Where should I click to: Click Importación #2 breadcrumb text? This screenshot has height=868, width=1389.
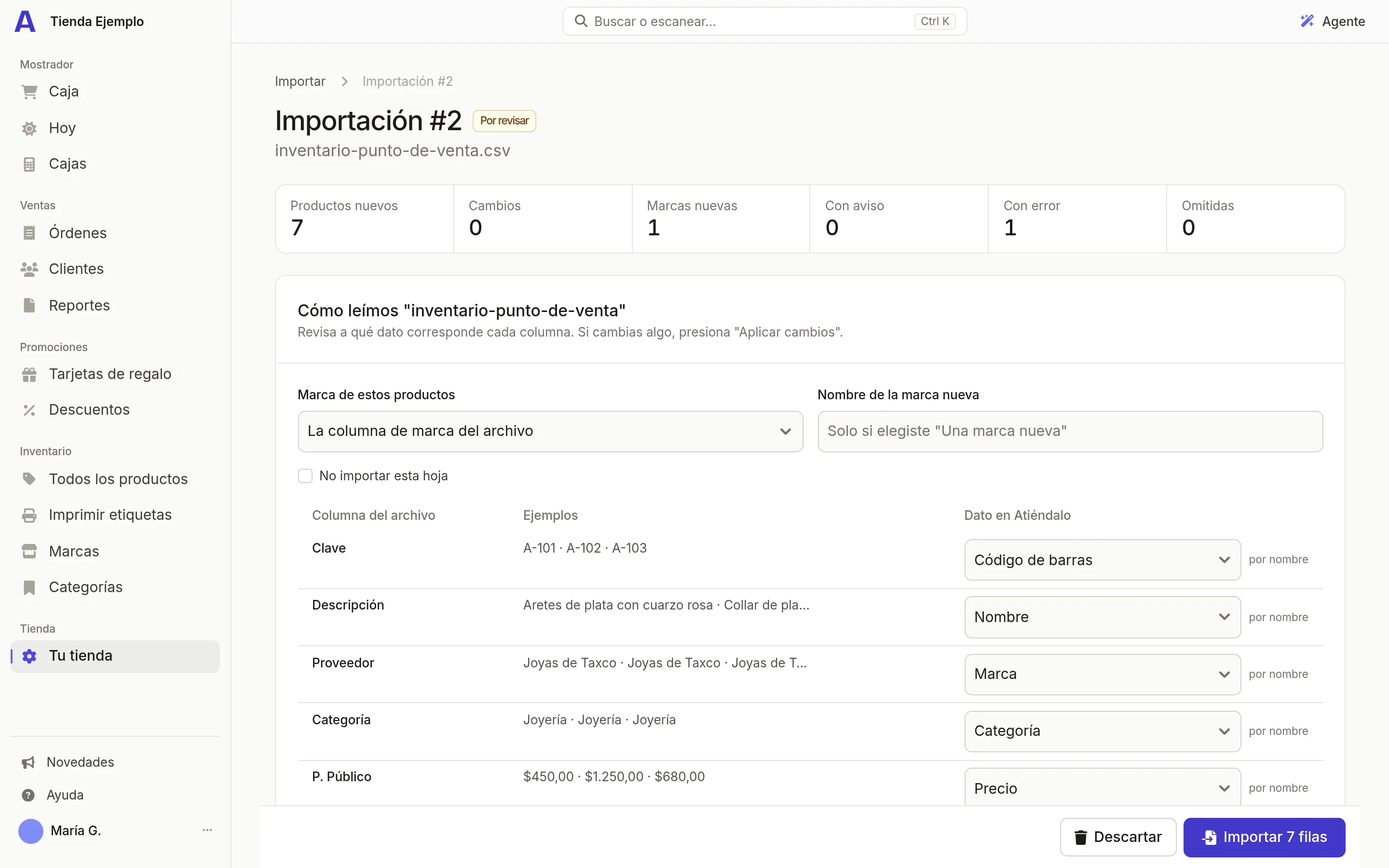tap(408, 81)
